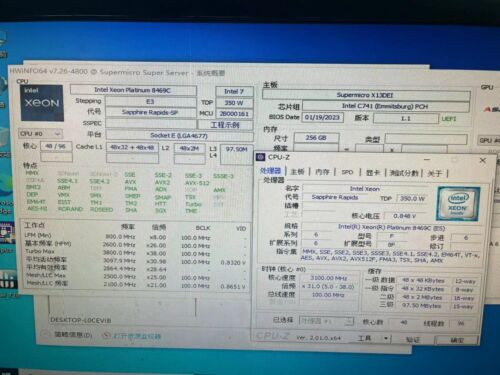Click the Stepping E3 field
Viewport: 500px width, 375px height.
(151, 101)
